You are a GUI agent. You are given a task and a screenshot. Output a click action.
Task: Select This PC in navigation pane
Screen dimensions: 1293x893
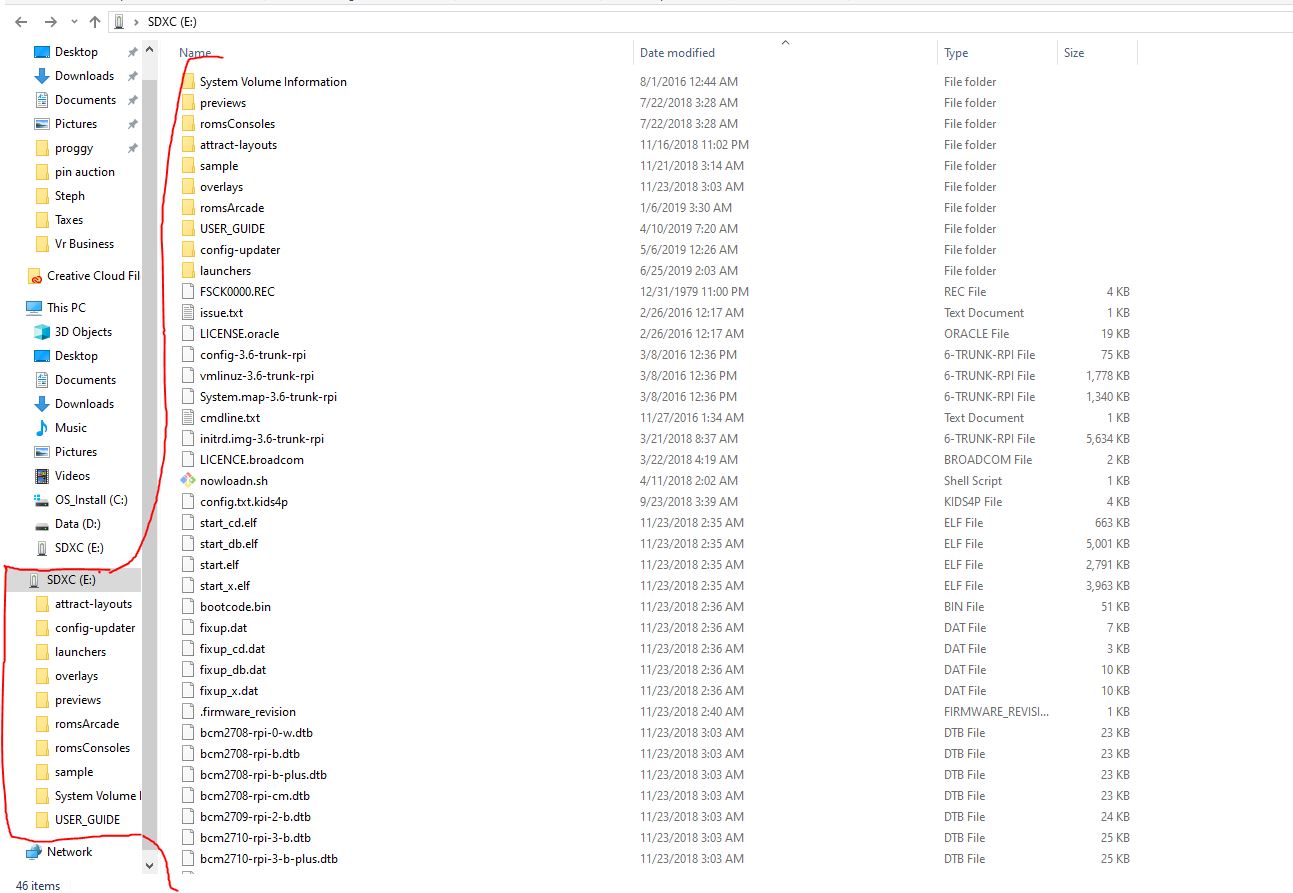(x=66, y=308)
